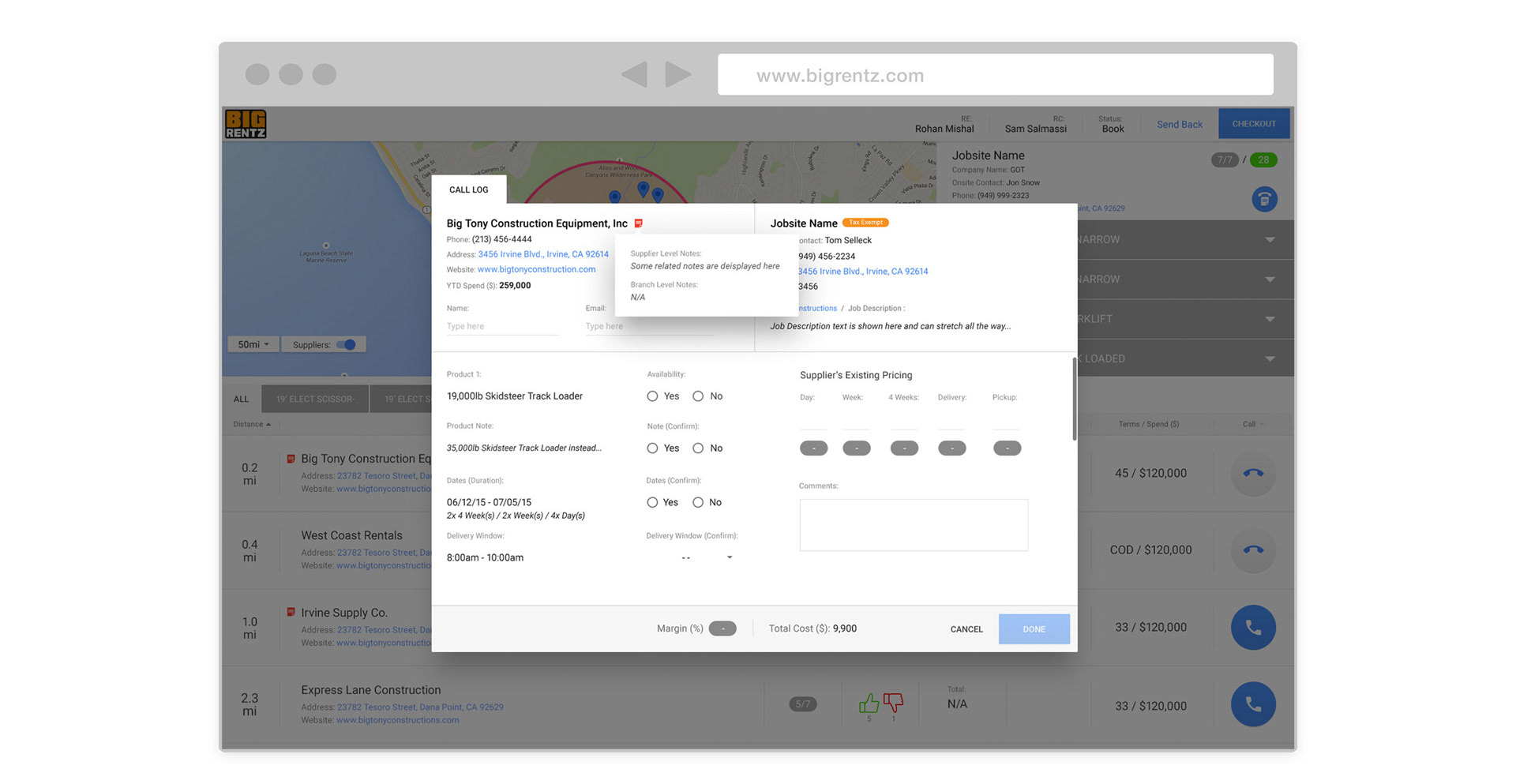Image resolution: width=1516 pixels, height=784 pixels.
Task: Click the Send Back link
Action: (x=1180, y=125)
